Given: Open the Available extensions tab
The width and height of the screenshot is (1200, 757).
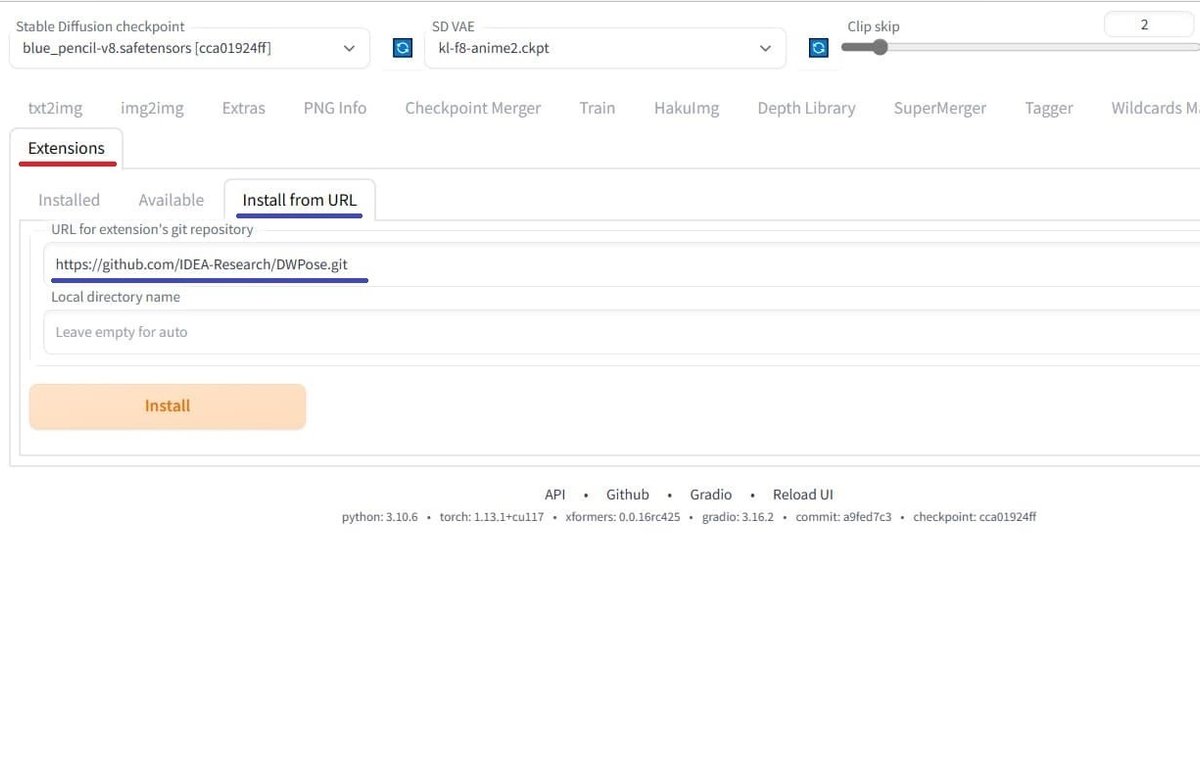Looking at the screenshot, I should click(171, 199).
